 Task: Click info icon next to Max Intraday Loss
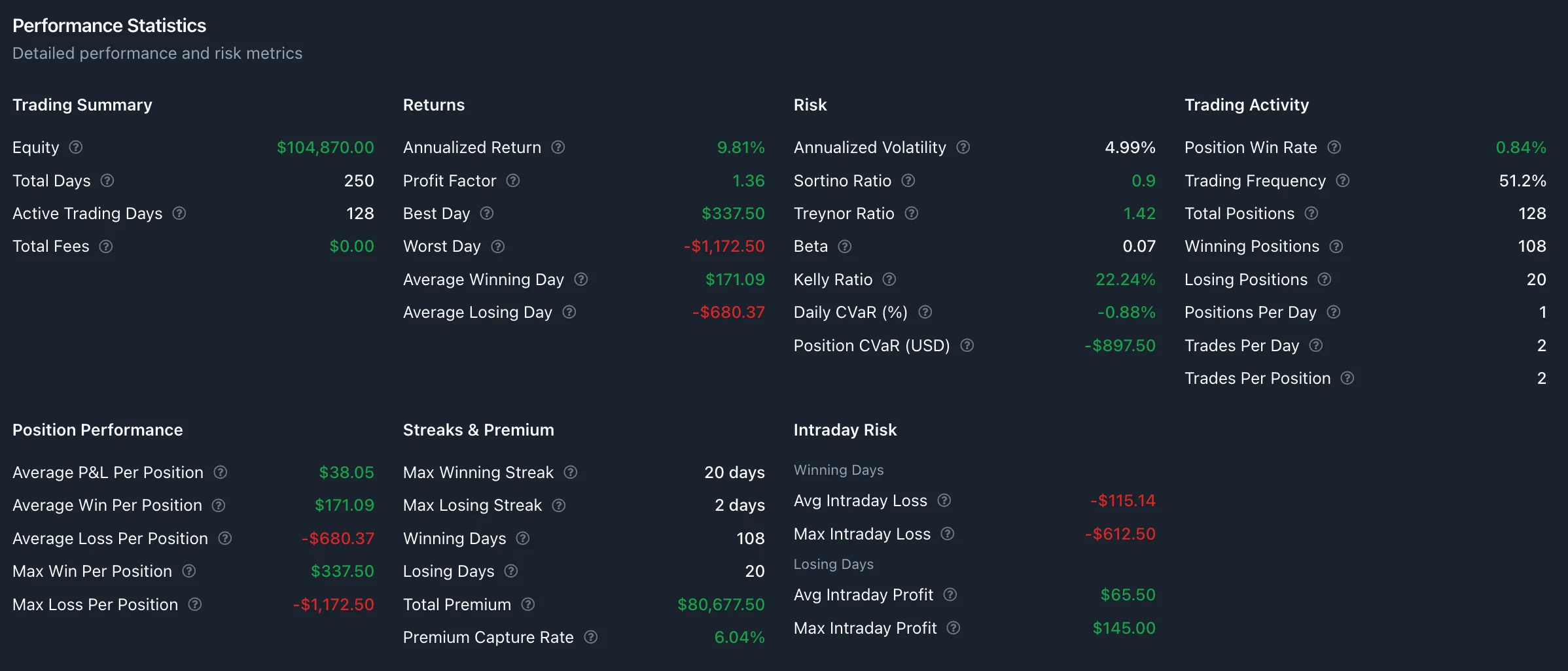click(x=947, y=534)
